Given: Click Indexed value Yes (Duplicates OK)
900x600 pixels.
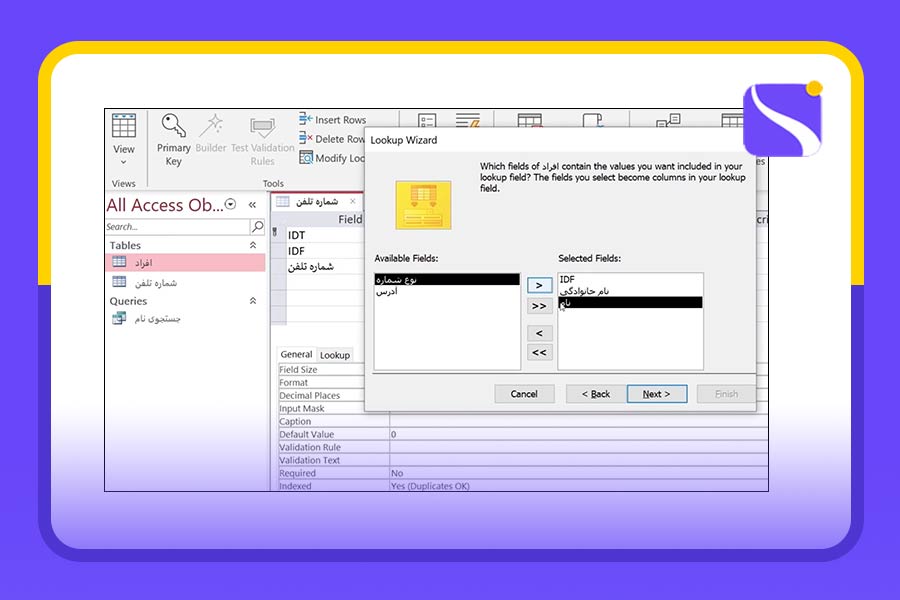Looking at the screenshot, I should pos(579,486).
